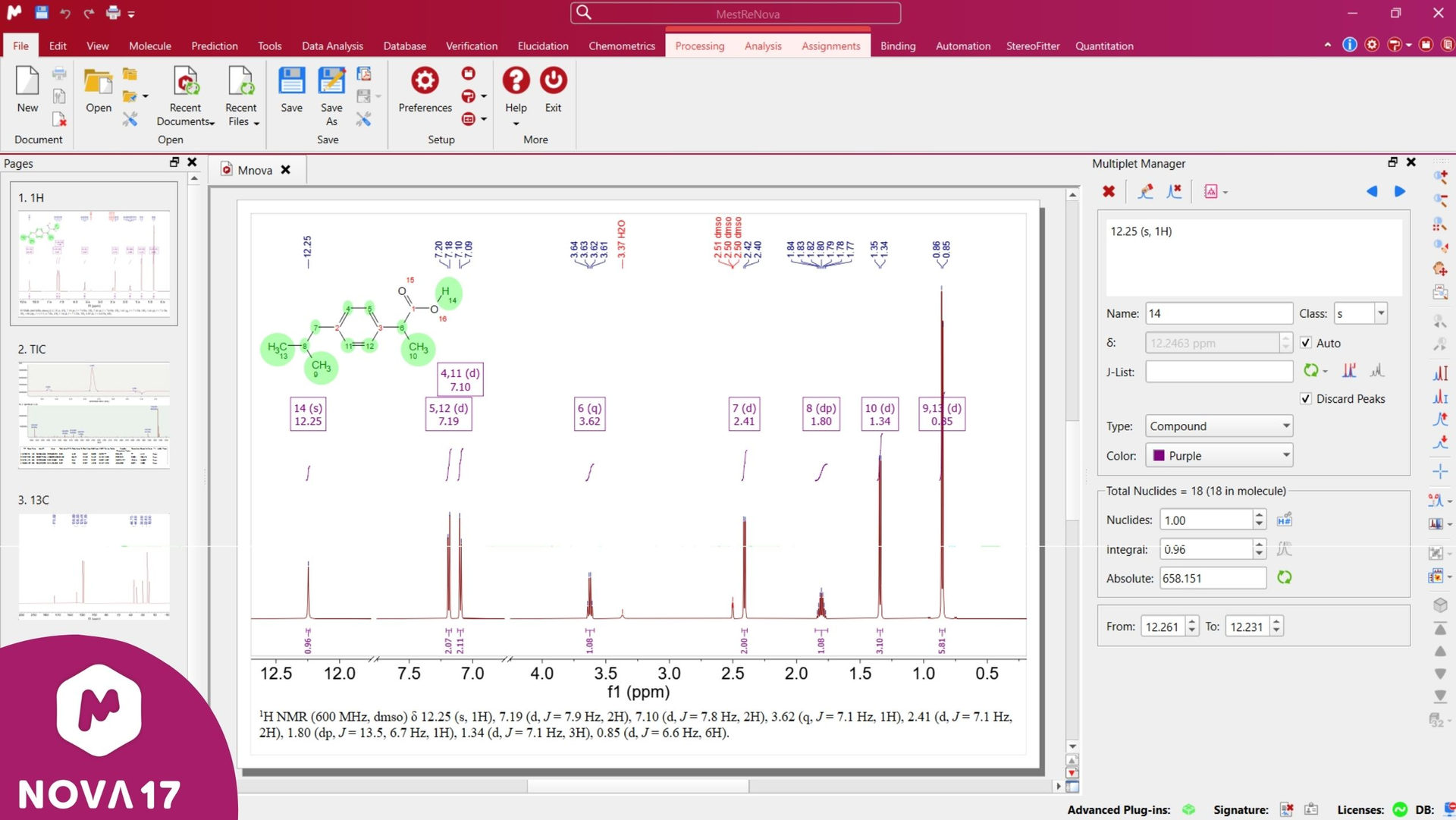Toggle the Discard Peaks checkbox
Screen dimensions: 1456x820
pos(1306,399)
